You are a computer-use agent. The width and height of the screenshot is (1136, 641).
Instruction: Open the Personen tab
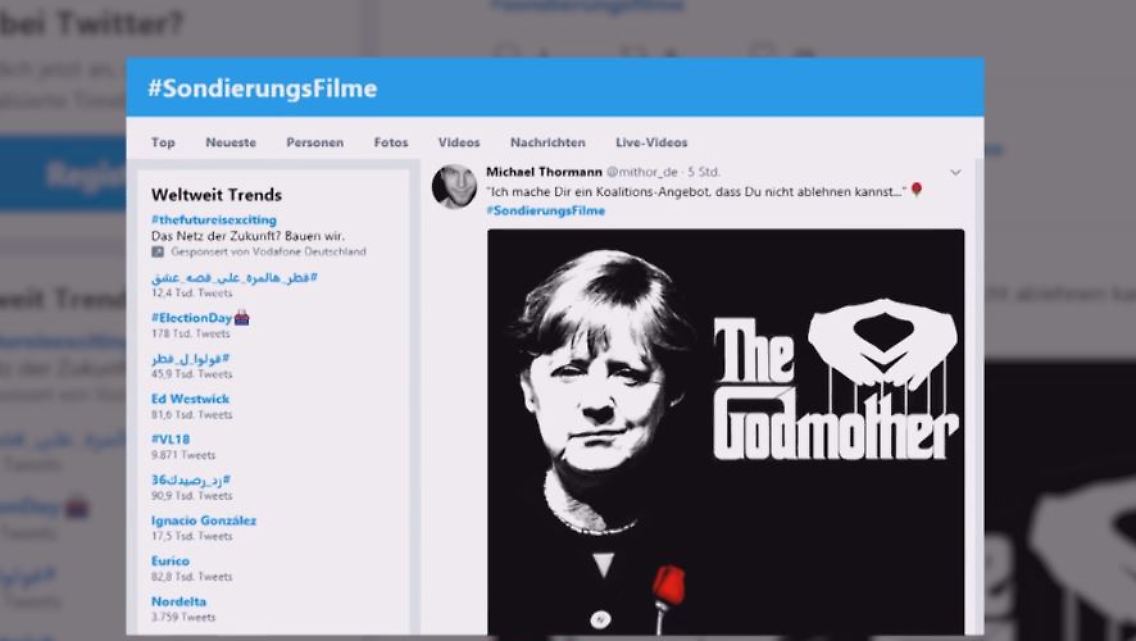pyautogui.click(x=314, y=143)
